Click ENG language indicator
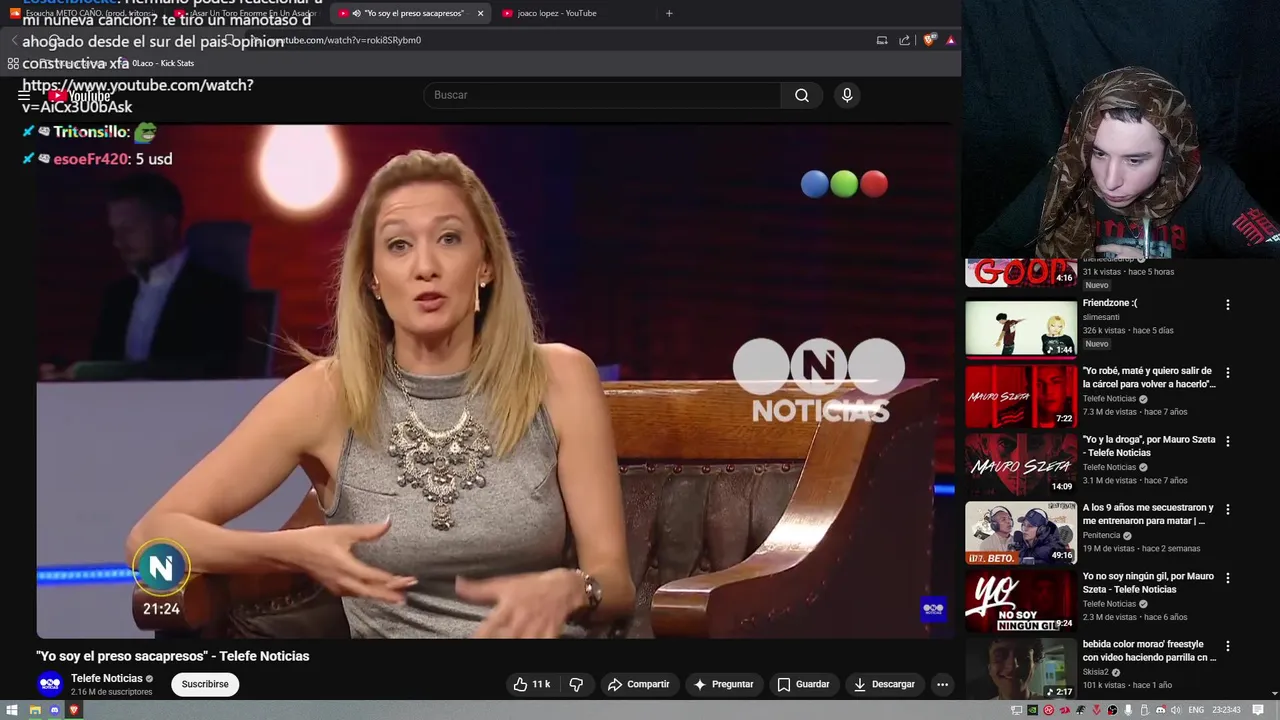Screen dimensions: 1280x720 tap(1196, 710)
